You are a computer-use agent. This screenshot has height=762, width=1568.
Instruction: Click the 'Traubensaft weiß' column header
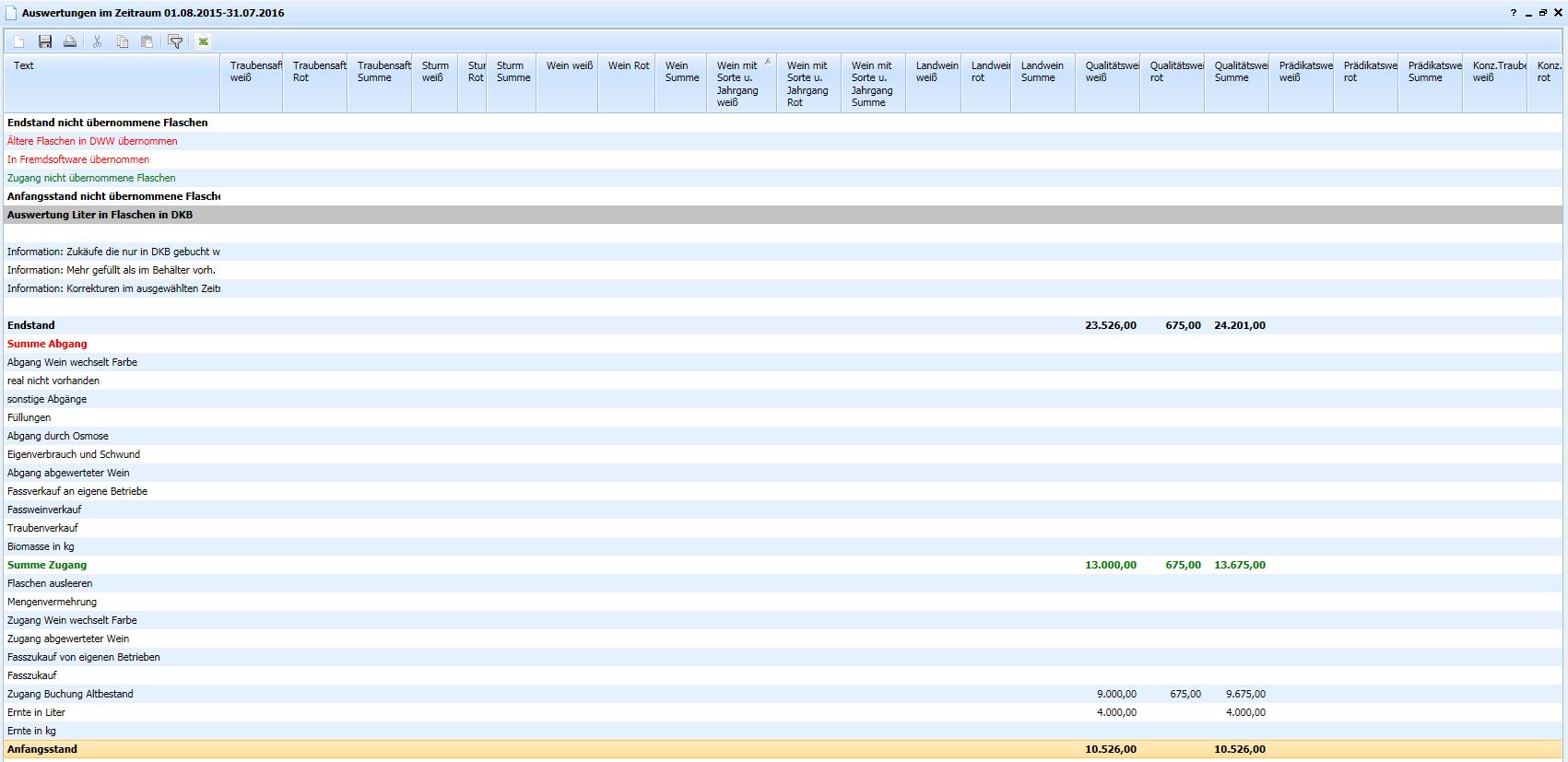[x=251, y=72]
